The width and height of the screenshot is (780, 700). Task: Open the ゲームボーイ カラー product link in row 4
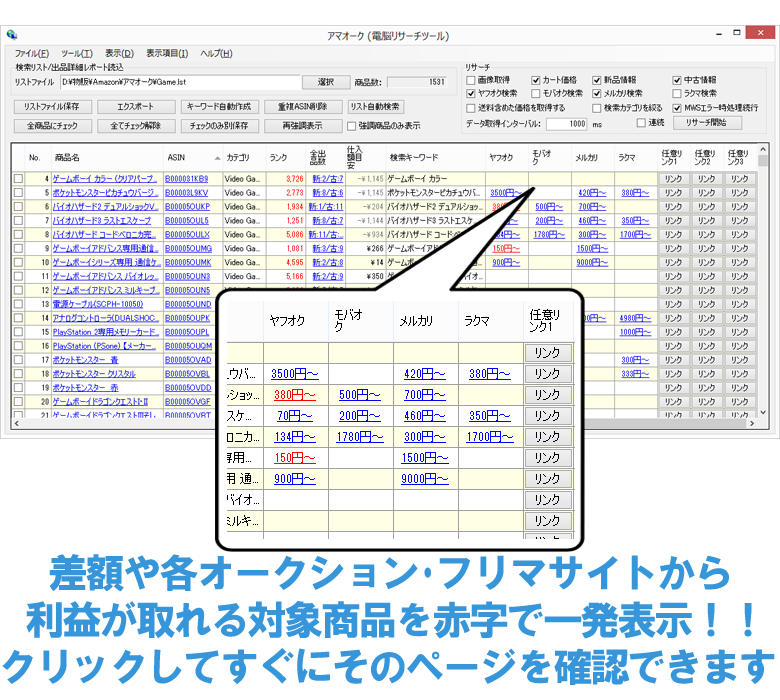(x=105, y=179)
